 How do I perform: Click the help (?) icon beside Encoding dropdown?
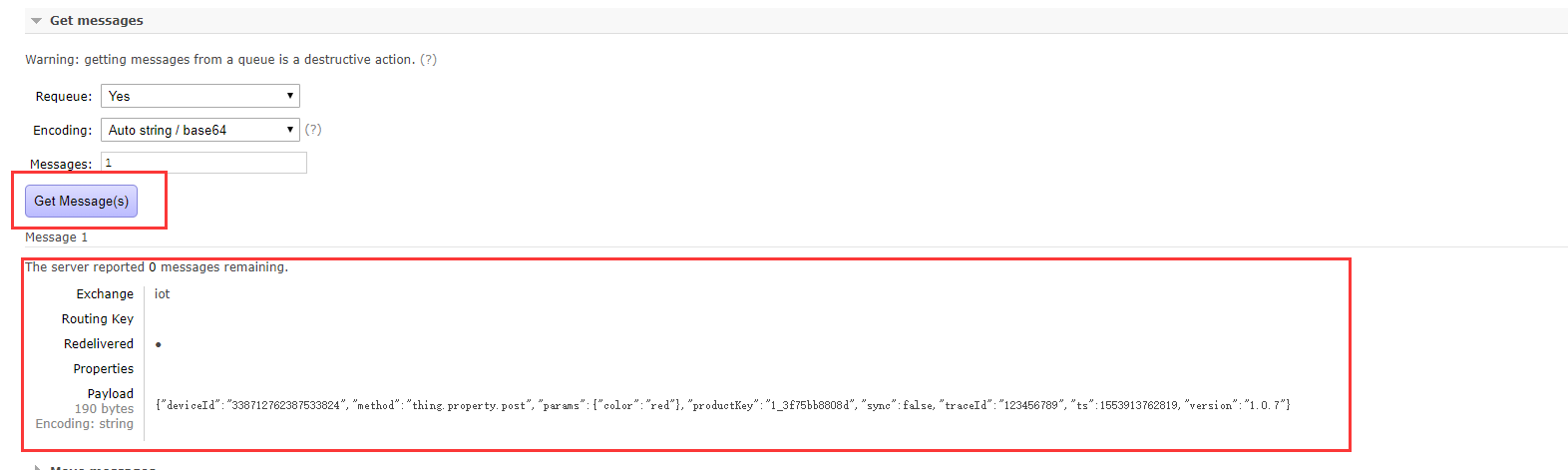[313, 130]
